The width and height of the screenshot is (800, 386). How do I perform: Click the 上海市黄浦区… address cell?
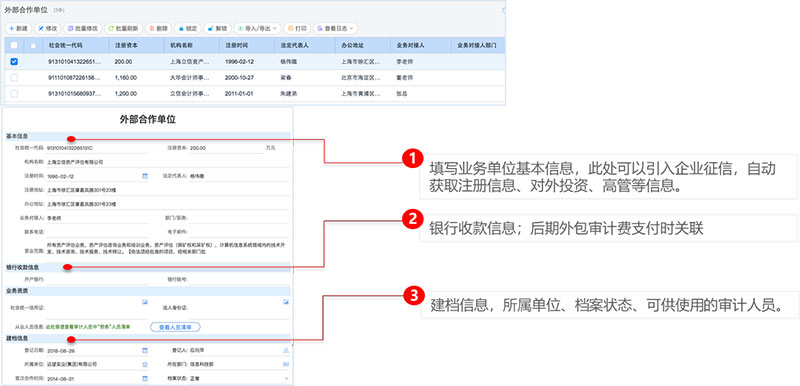(x=361, y=94)
